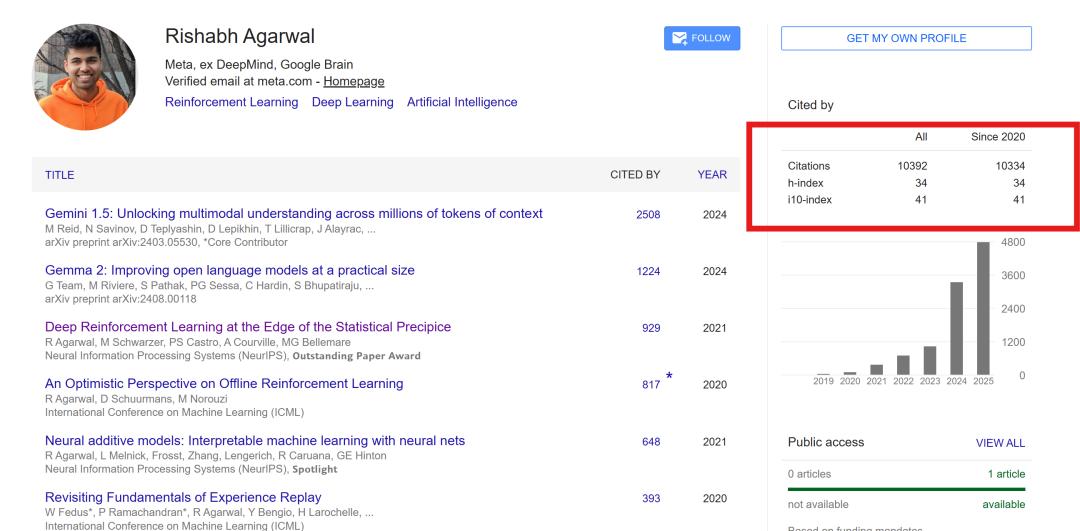Image resolution: width=1080 pixels, height=531 pixels.
Task: Click the asterisk next to 817 citations
Action: 669,376
